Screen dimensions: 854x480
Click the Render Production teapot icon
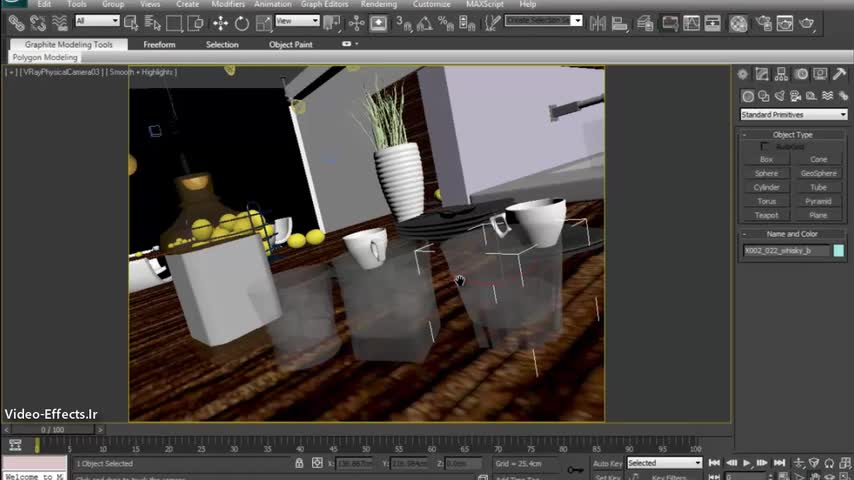807,23
